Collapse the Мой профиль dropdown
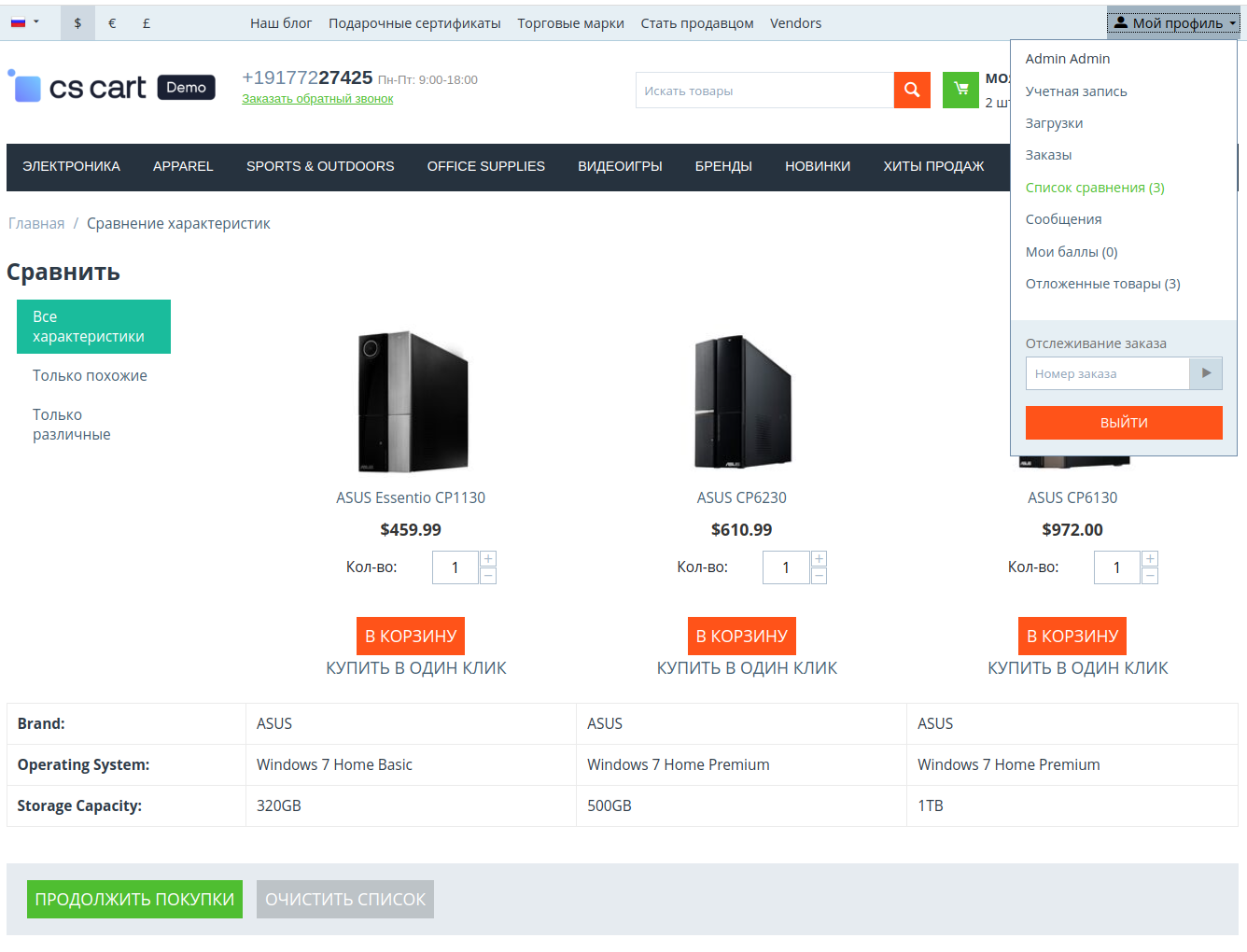This screenshot has height=952, width=1247. pos(1173,23)
